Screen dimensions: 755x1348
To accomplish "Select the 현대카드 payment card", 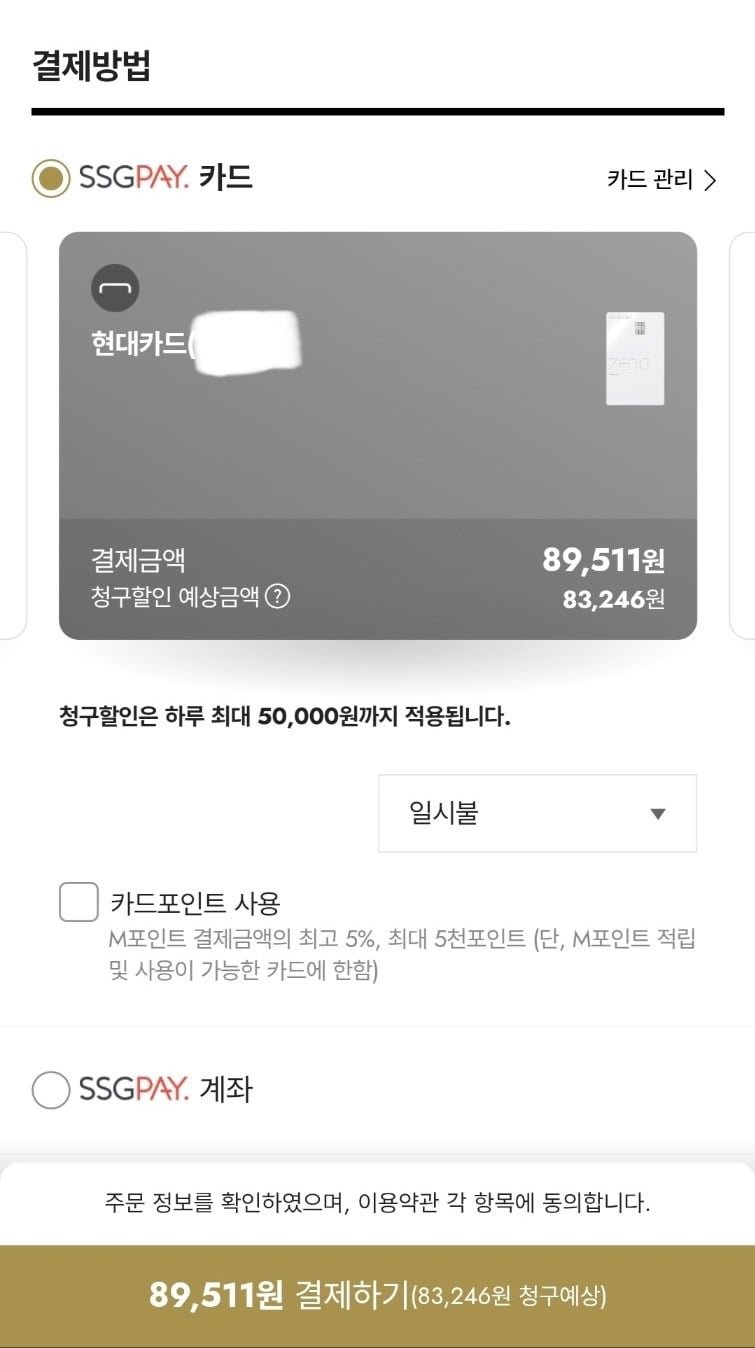I will (378, 435).
